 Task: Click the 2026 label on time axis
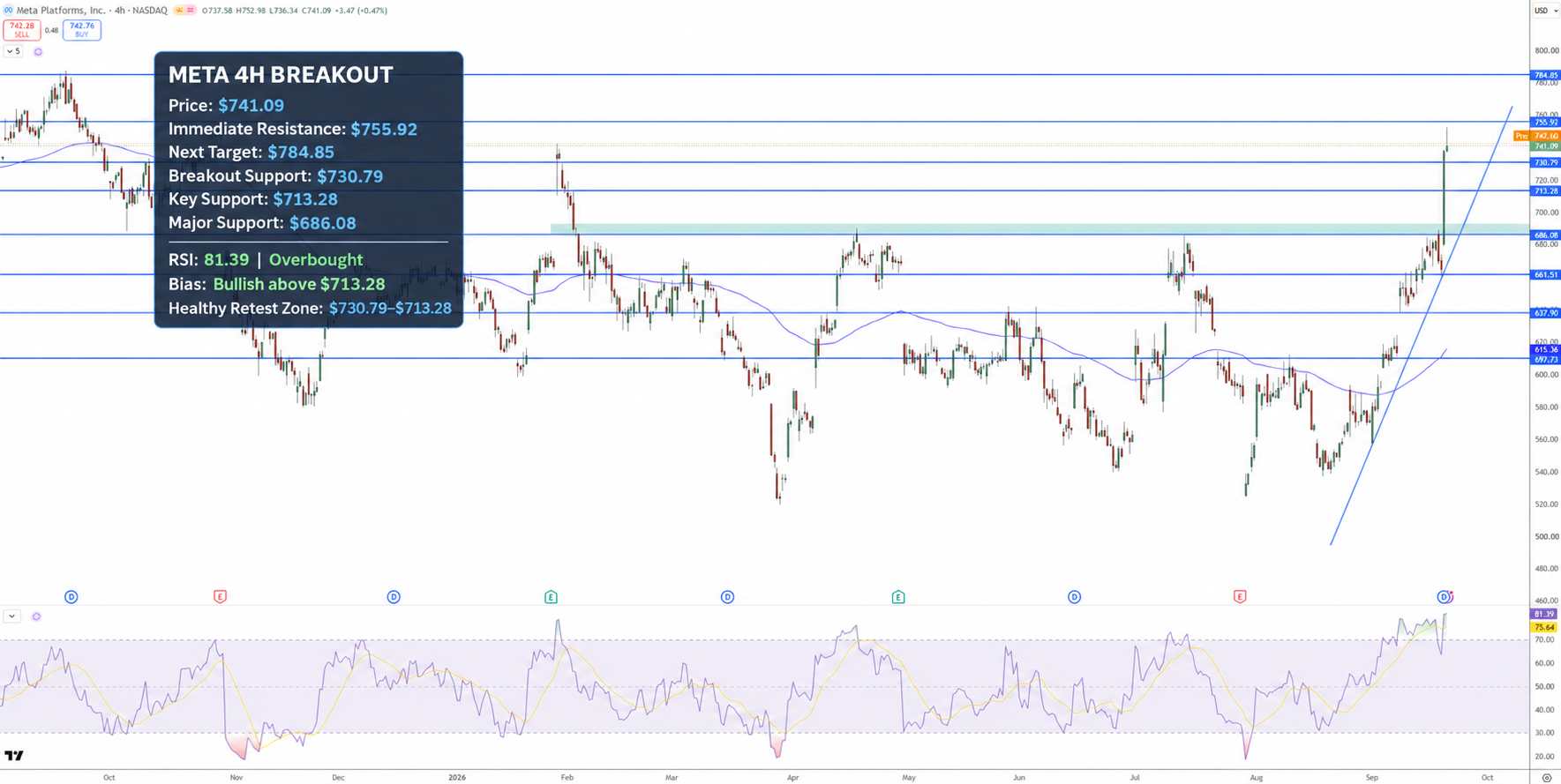pyautogui.click(x=457, y=777)
